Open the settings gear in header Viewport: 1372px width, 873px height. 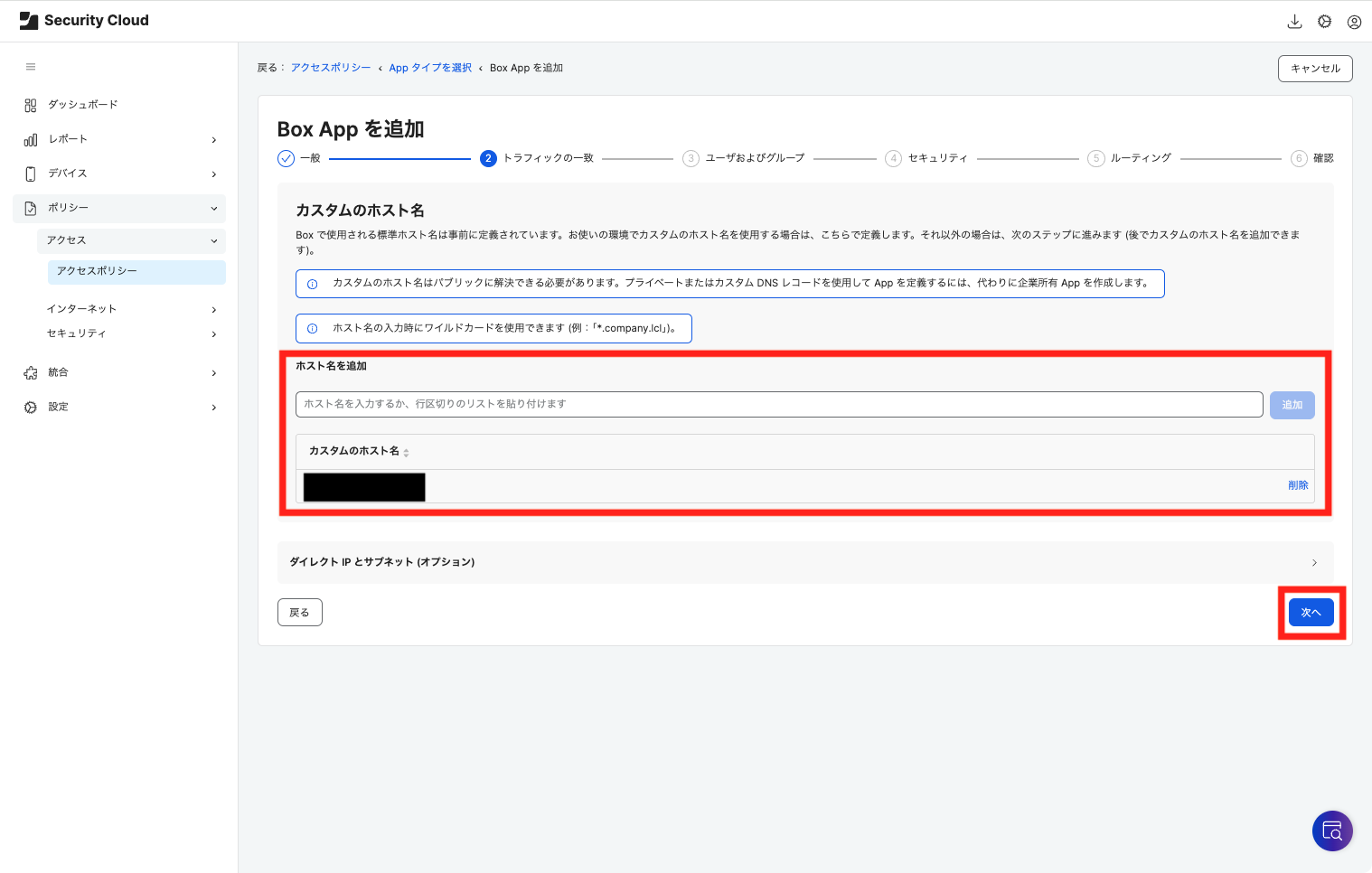(1324, 22)
